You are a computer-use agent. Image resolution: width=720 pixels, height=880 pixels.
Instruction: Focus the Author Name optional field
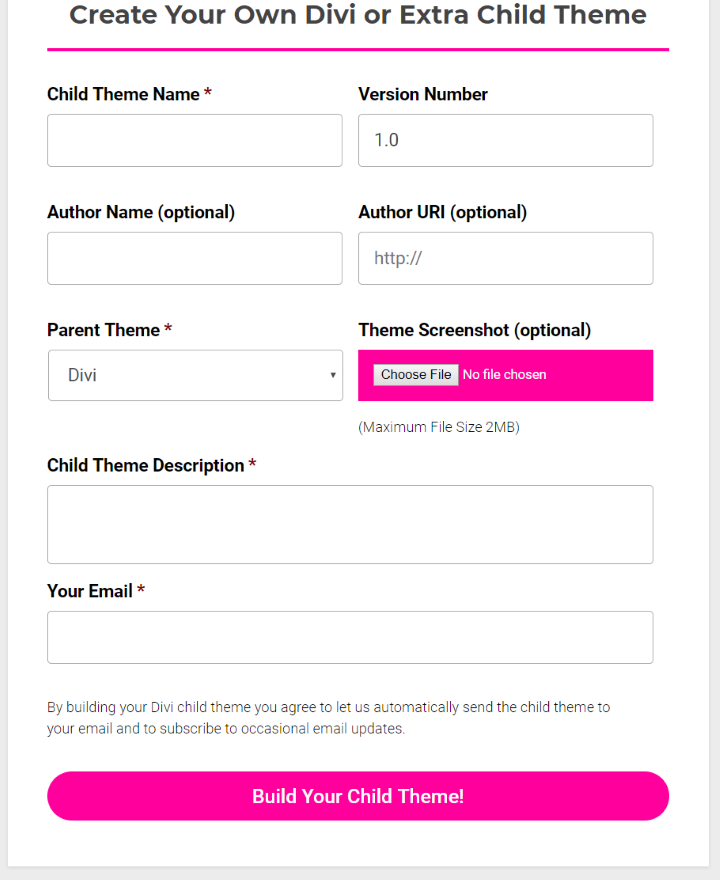point(194,258)
